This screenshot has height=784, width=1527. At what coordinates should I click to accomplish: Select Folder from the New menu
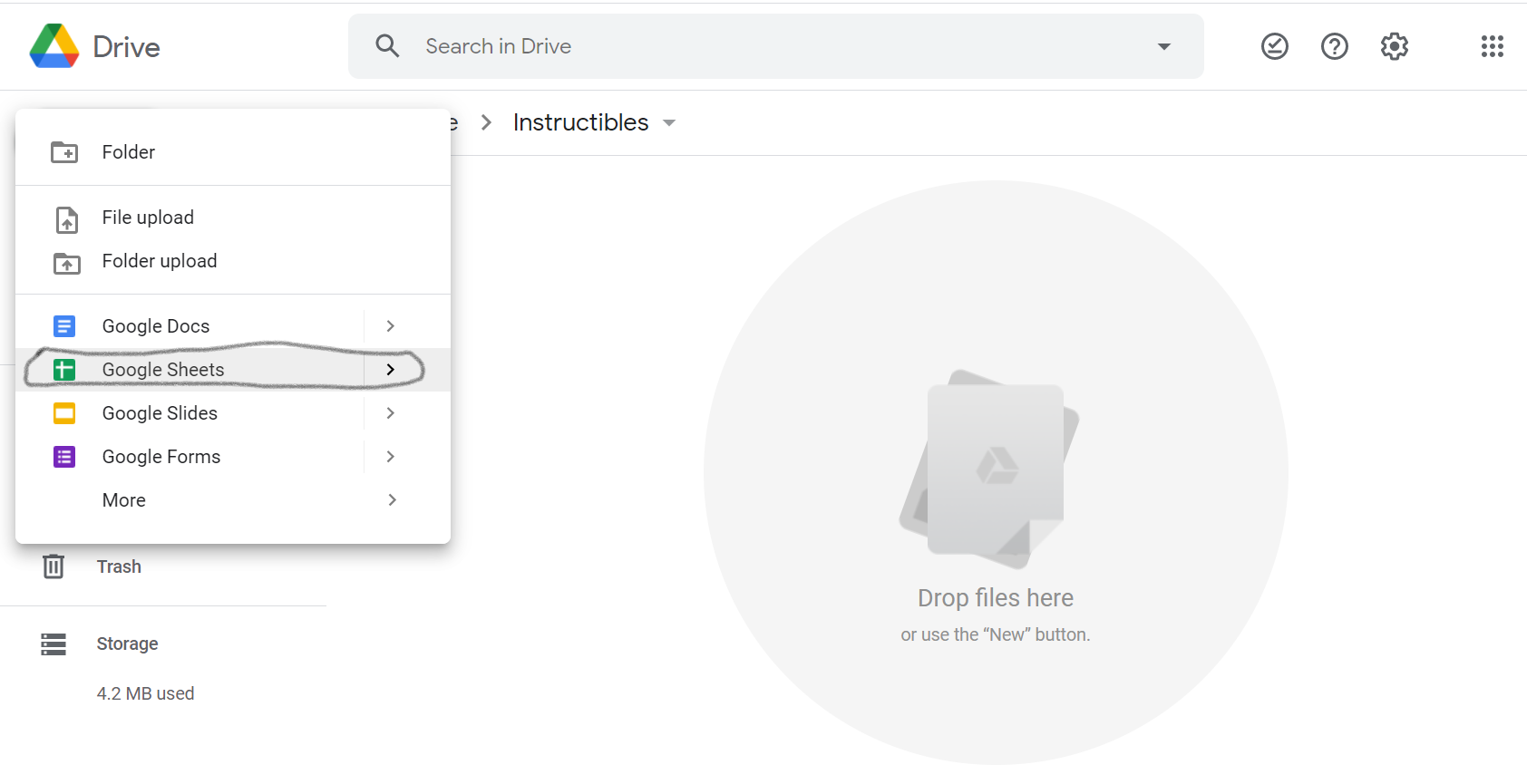click(129, 152)
